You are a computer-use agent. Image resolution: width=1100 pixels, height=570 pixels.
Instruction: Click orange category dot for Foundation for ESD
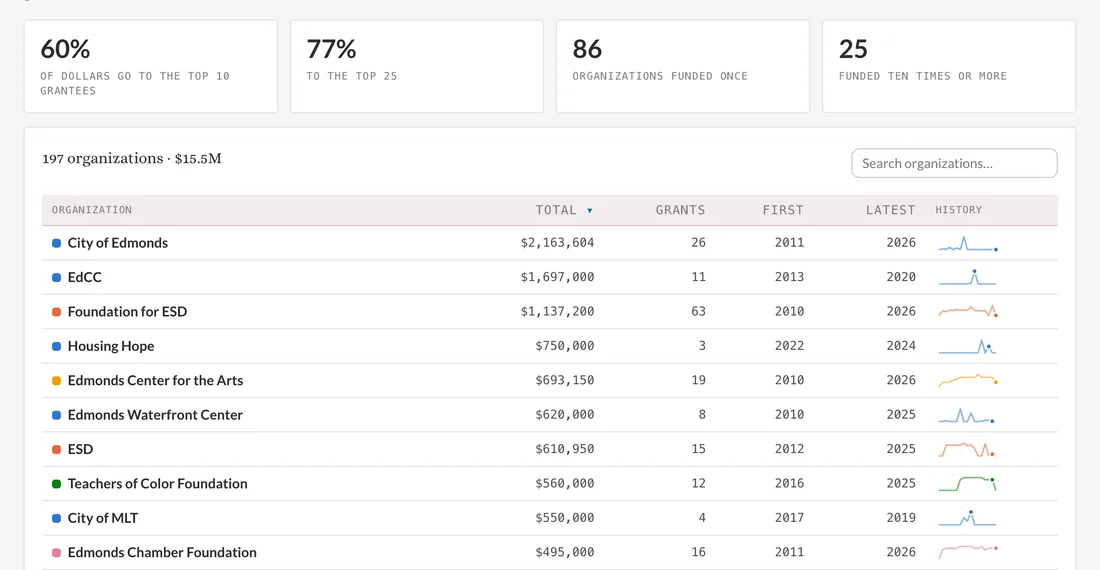(56, 312)
